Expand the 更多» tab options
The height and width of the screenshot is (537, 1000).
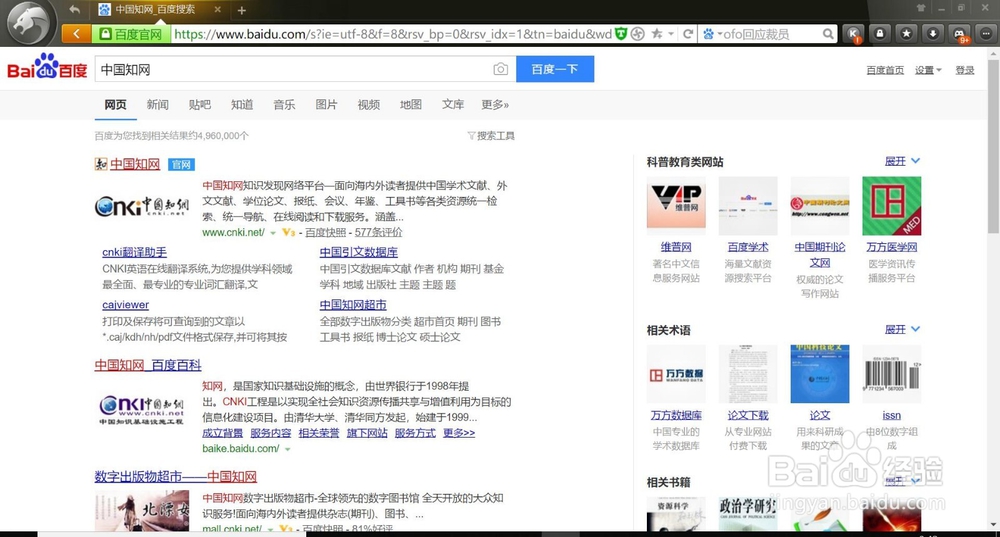pos(495,105)
